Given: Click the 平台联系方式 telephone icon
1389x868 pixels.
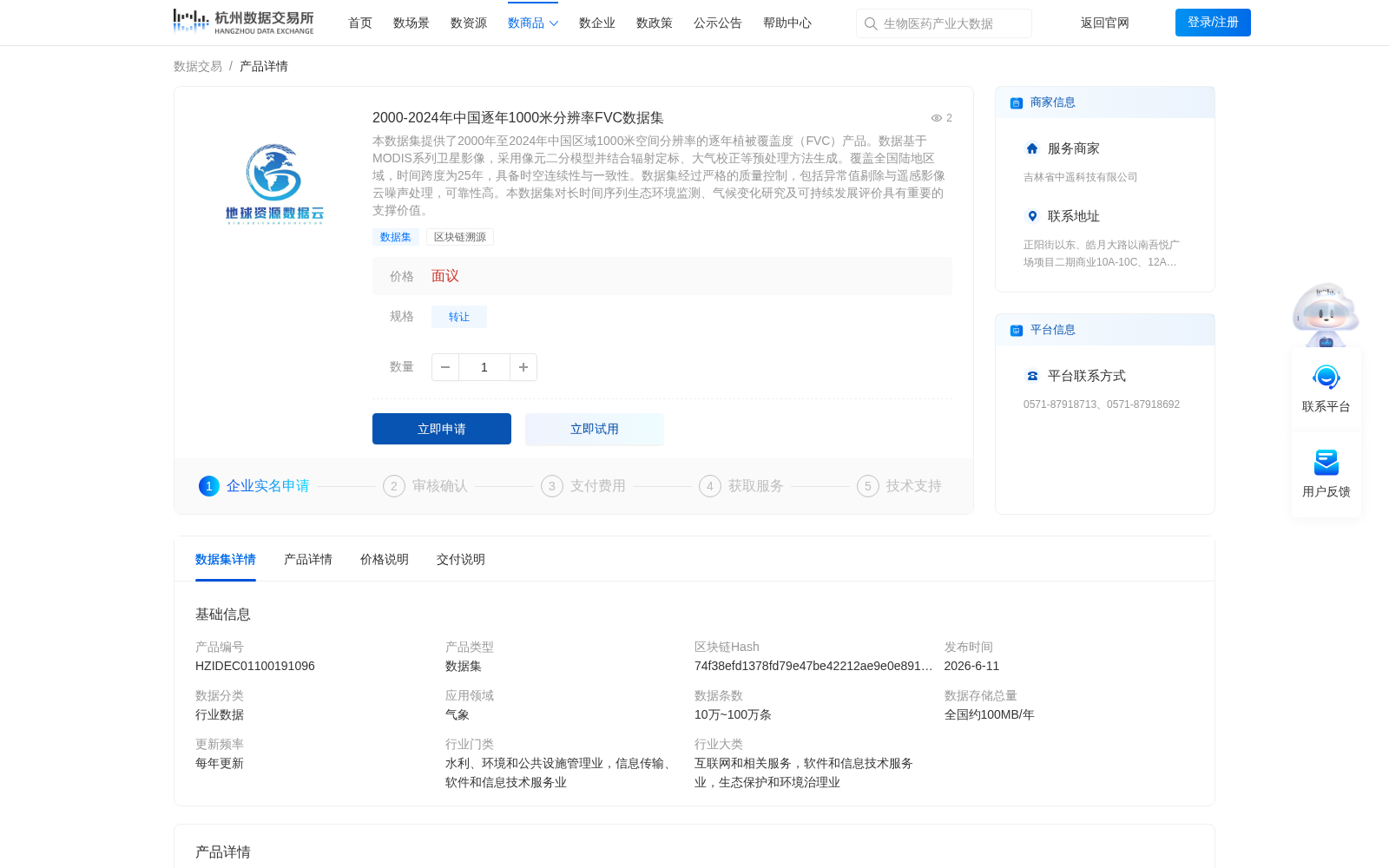Looking at the screenshot, I should pyautogui.click(x=1032, y=376).
